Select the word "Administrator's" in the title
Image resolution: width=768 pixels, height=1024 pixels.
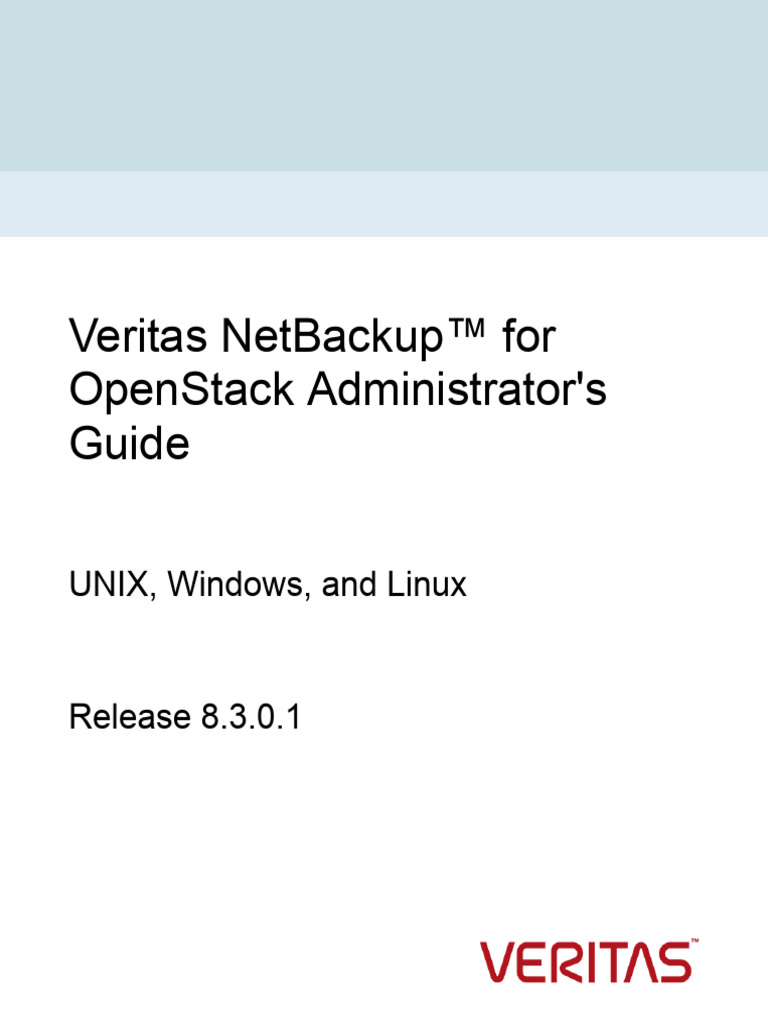[455, 391]
